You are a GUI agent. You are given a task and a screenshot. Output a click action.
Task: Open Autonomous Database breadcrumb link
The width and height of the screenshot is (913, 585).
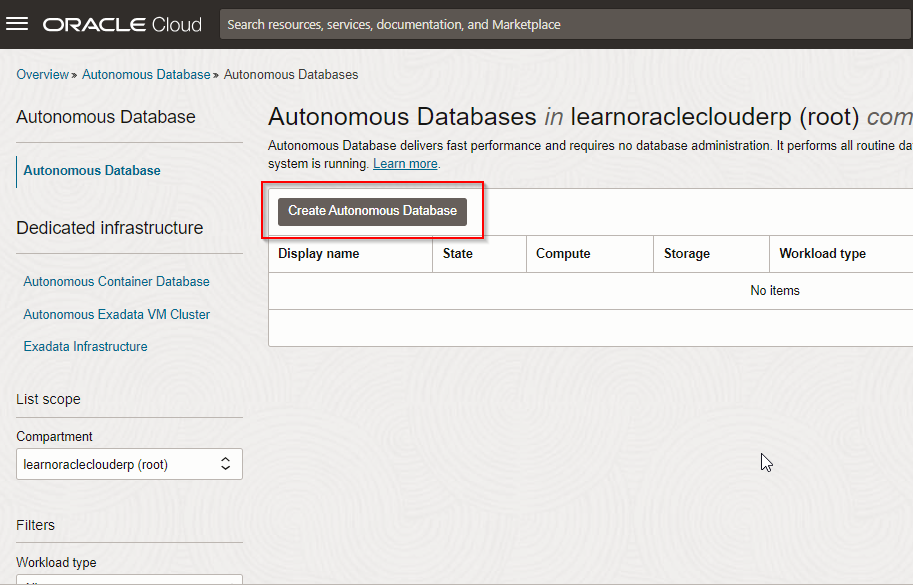click(146, 75)
